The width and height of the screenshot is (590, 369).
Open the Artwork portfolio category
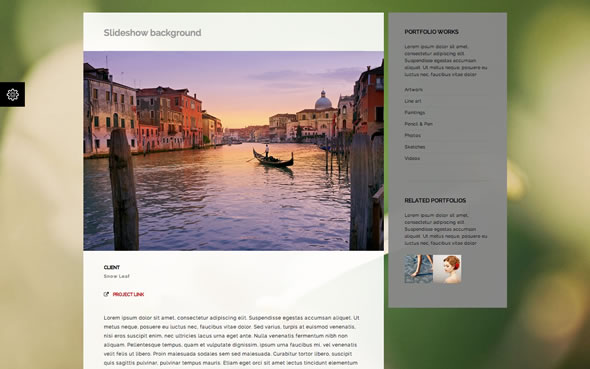tap(414, 90)
